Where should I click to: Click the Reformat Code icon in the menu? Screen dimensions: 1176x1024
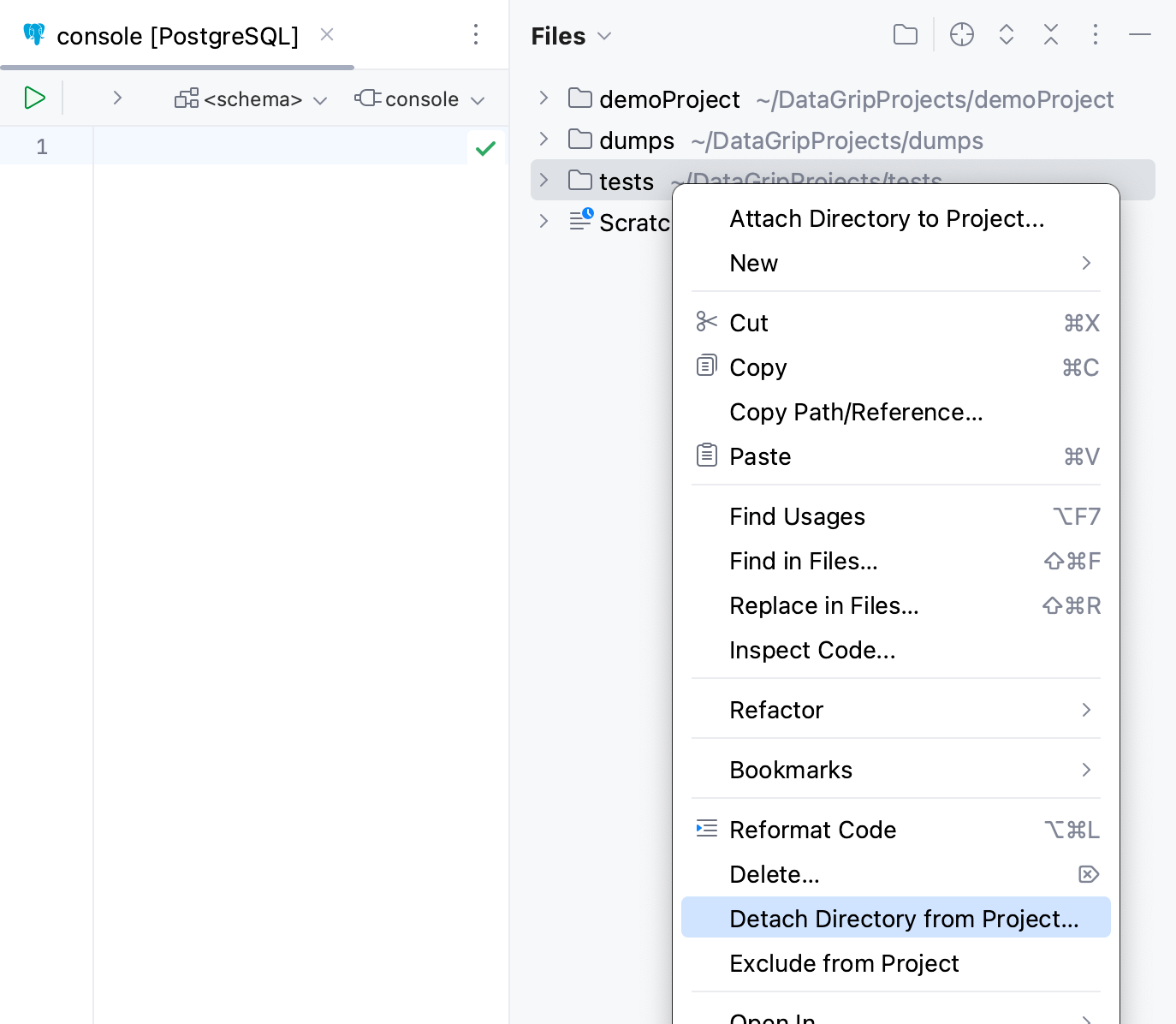click(707, 828)
